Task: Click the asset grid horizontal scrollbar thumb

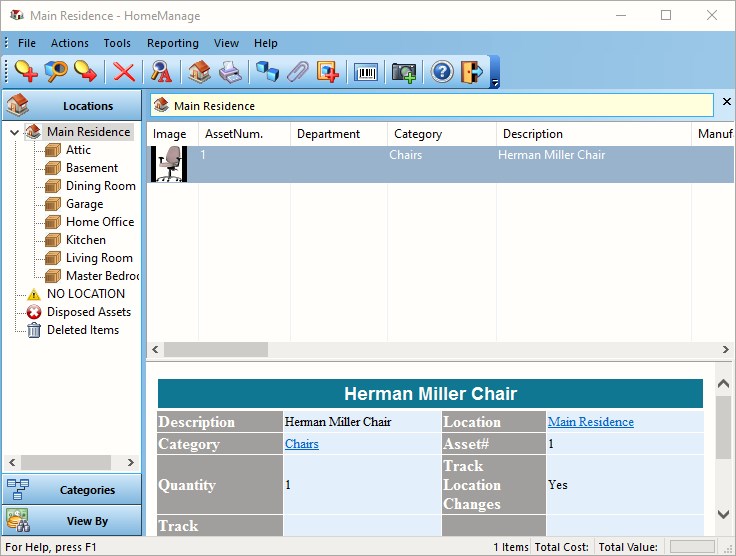Action: 215,350
